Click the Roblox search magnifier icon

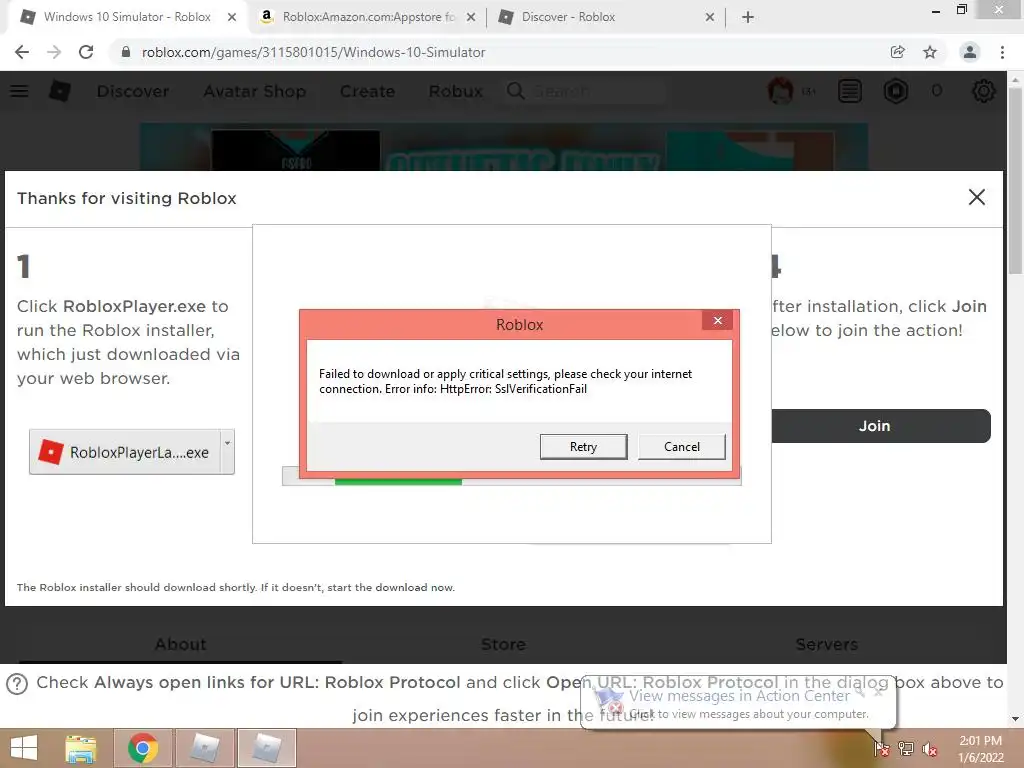(515, 91)
